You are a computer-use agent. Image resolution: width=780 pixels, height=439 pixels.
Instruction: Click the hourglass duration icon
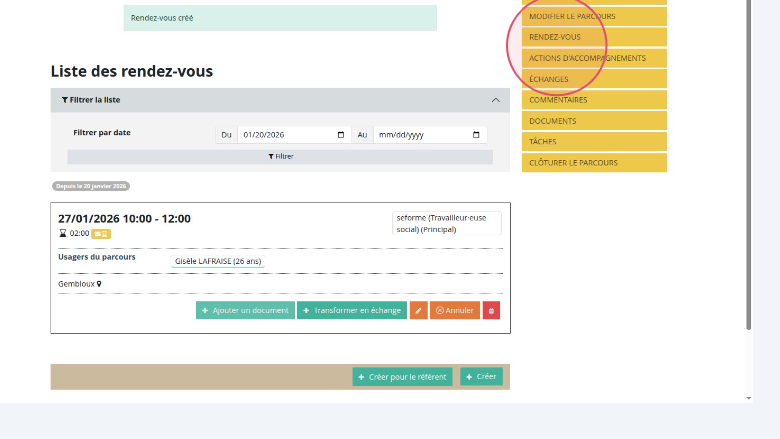(62, 234)
